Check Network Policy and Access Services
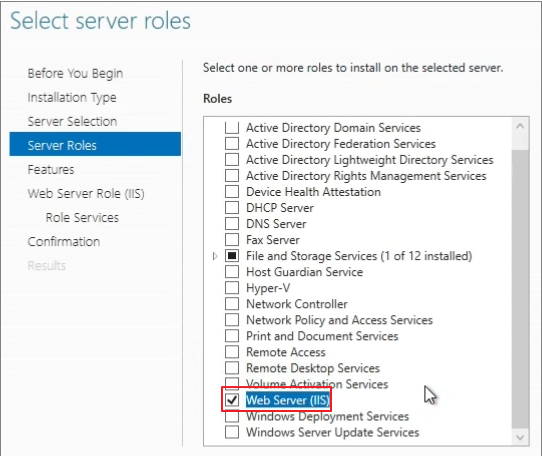542x456 pixels. point(232,320)
